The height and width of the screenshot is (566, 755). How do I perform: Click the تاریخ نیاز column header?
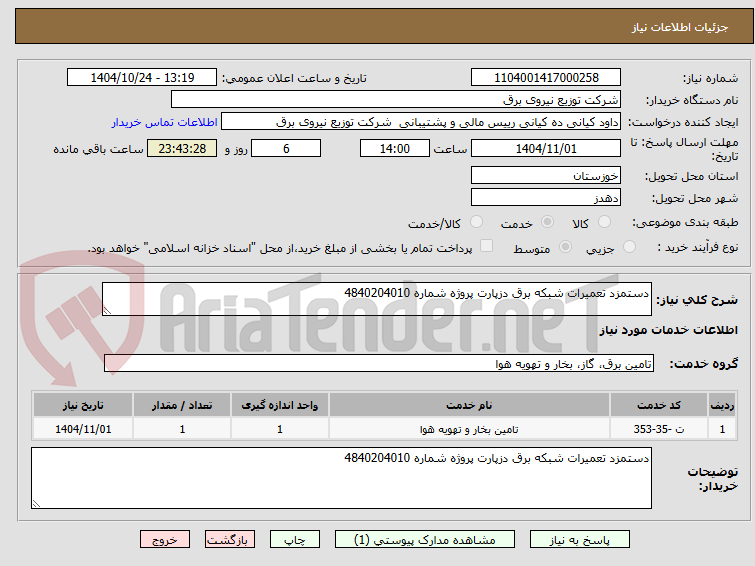tap(83, 405)
